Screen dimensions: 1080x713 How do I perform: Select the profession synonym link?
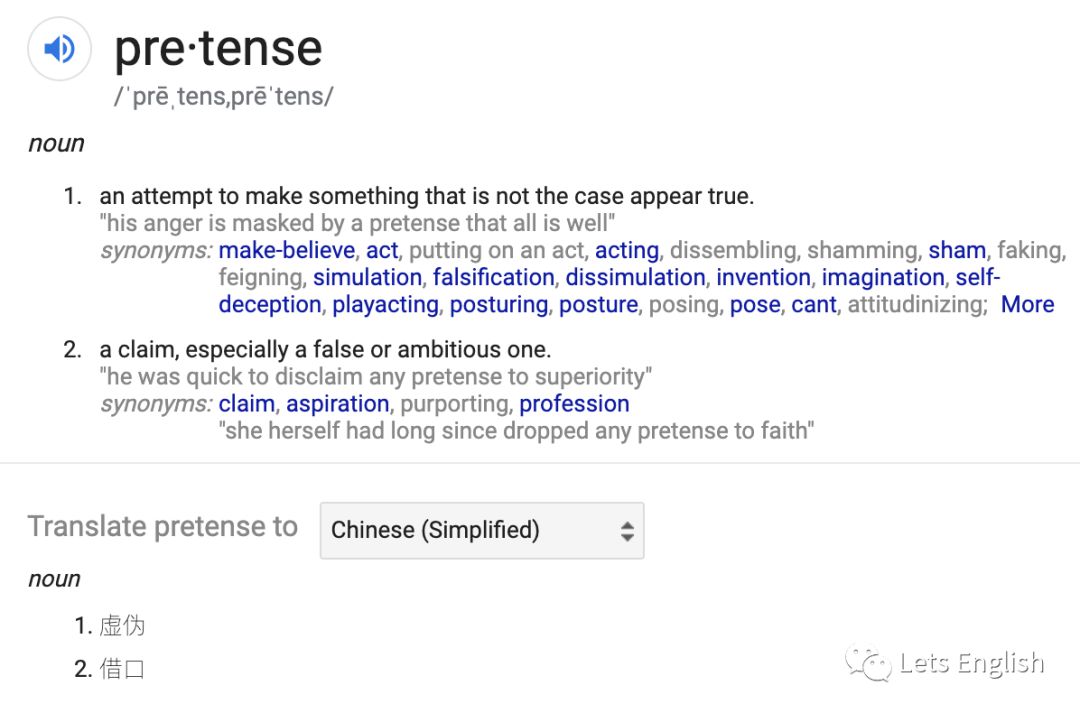574,404
